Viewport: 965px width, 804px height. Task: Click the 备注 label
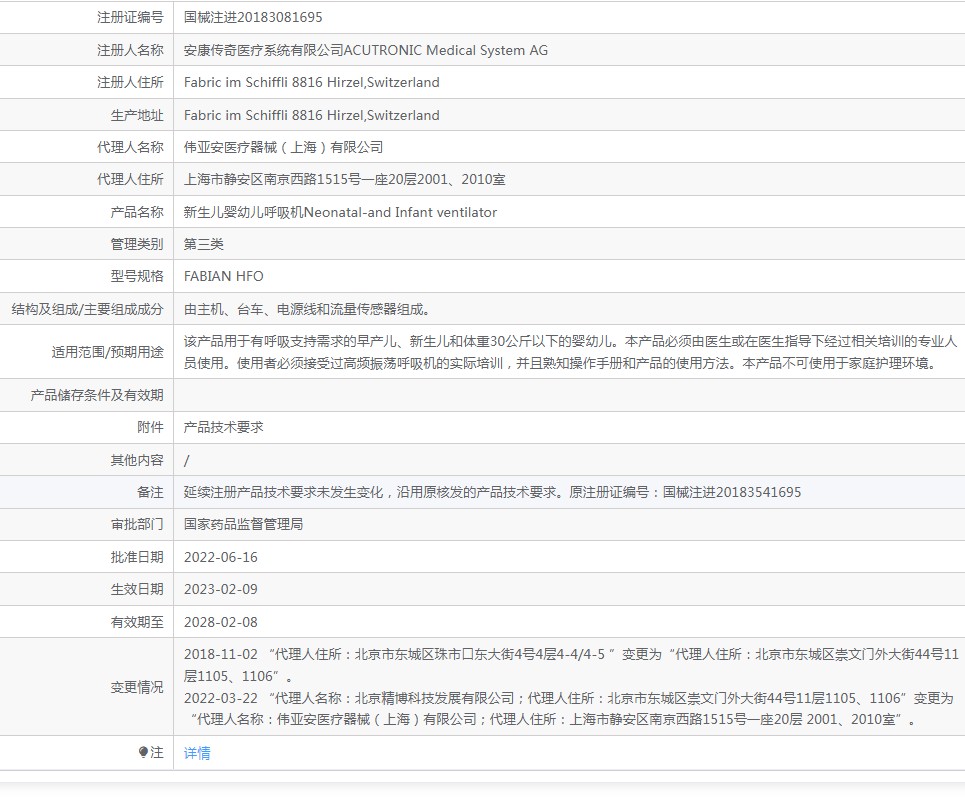(150, 492)
